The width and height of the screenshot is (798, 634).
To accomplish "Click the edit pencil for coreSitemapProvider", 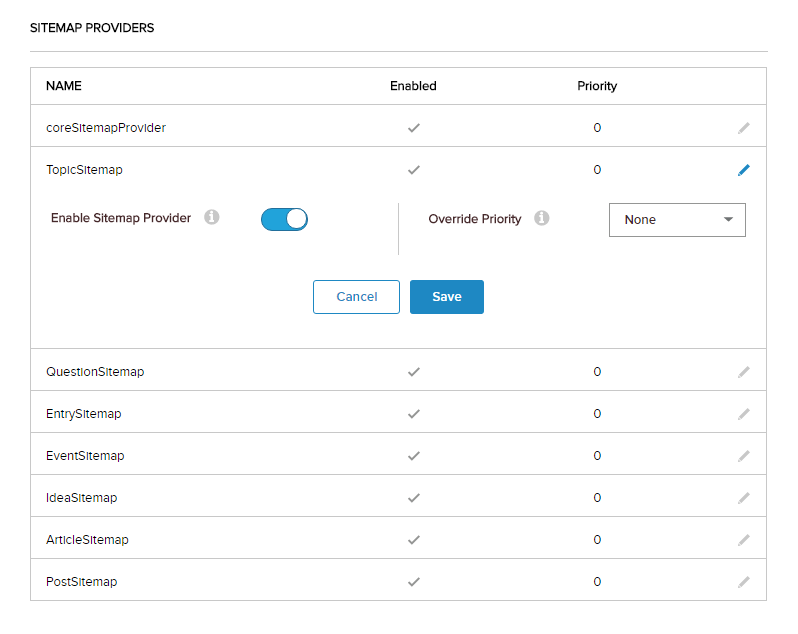I will 743,128.
